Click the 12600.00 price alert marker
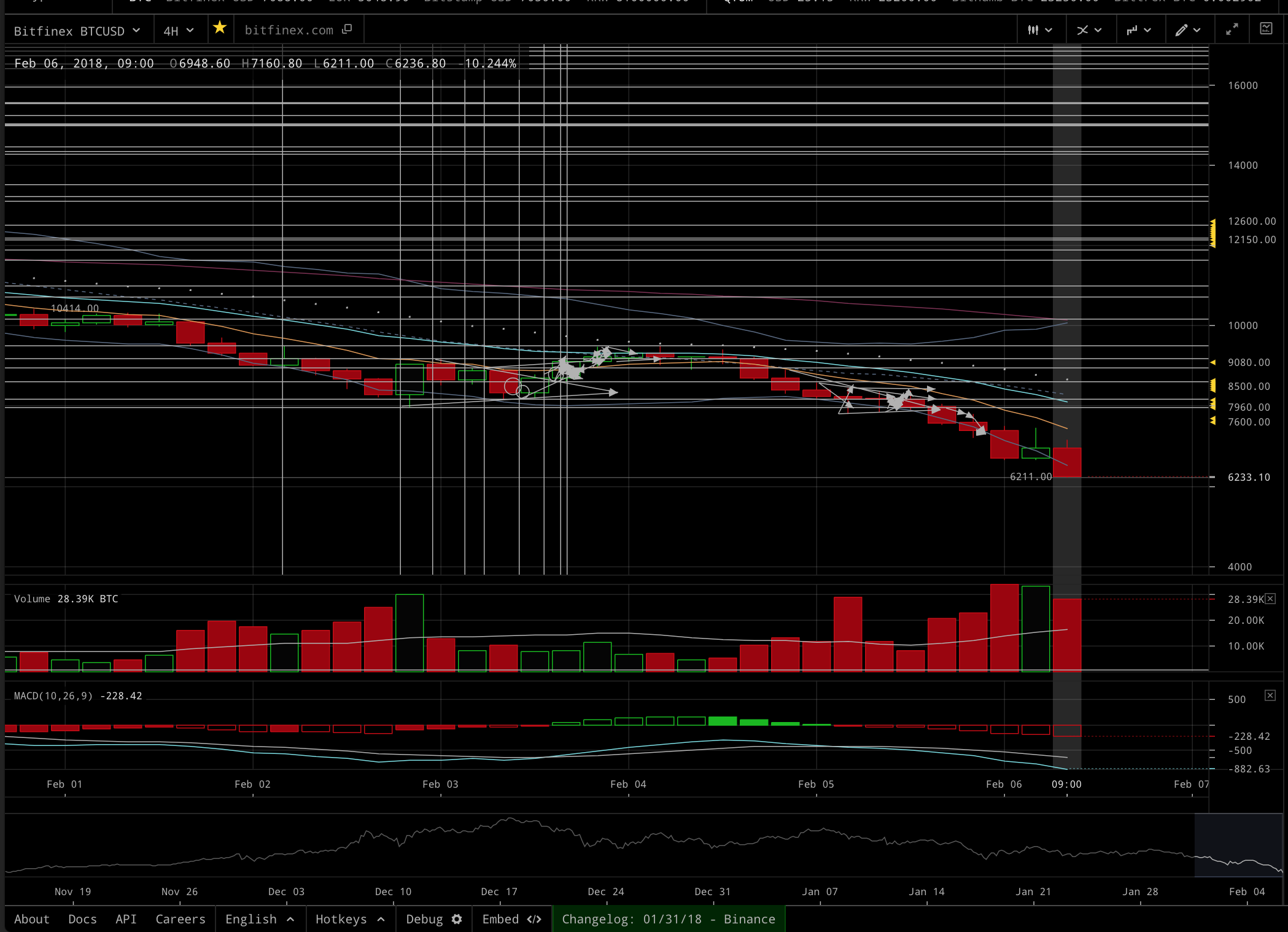Viewport: 1288px width, 932px height. tap(1213, 222)
